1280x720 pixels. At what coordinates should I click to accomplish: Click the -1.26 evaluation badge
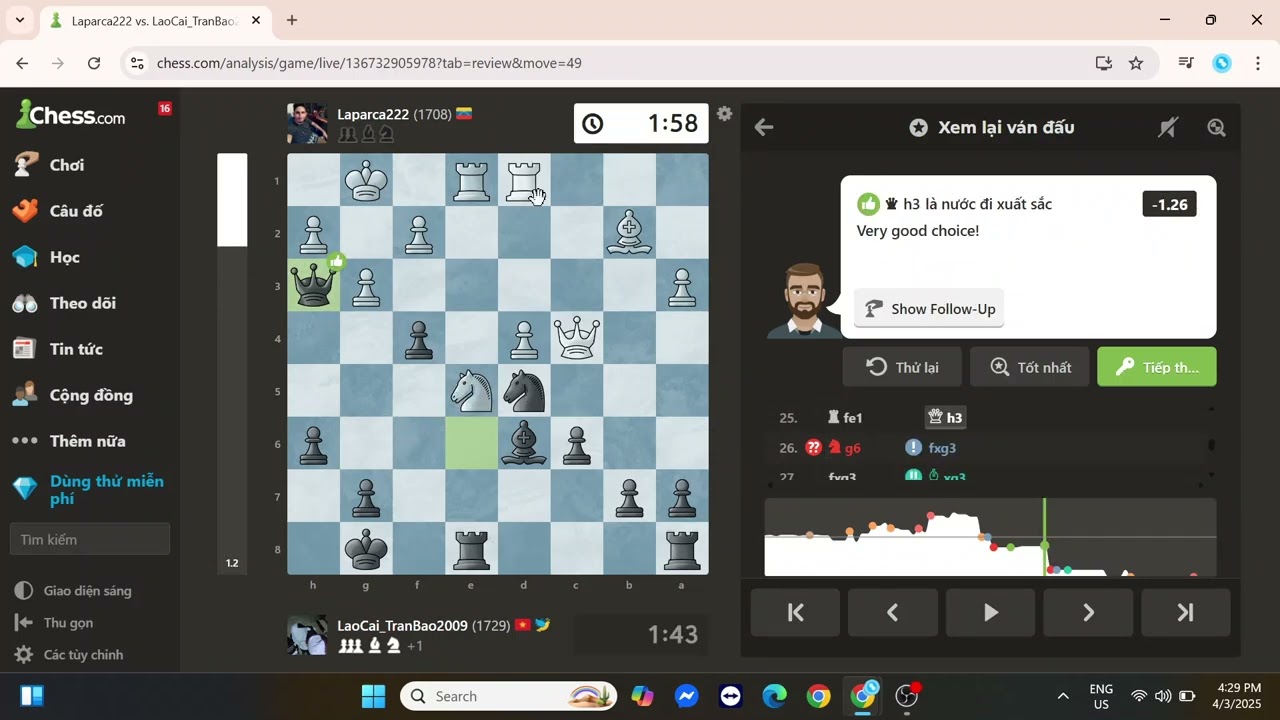pyautogui.click(x=1169, y=204)
